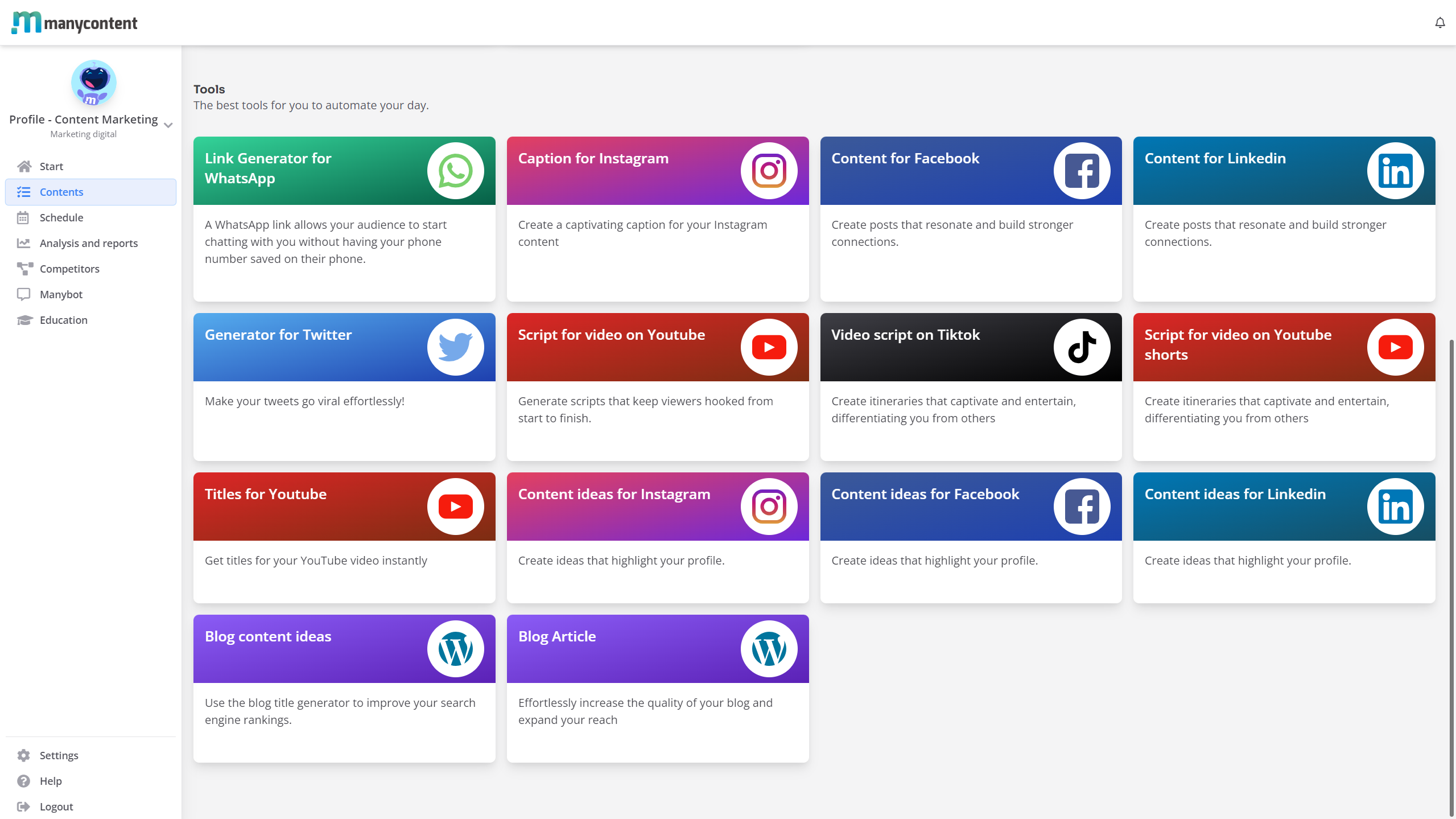Click the WordPress icon on Blog Article
The width and height of the screenshot is (1456, 819).
(x=769, y=649)
